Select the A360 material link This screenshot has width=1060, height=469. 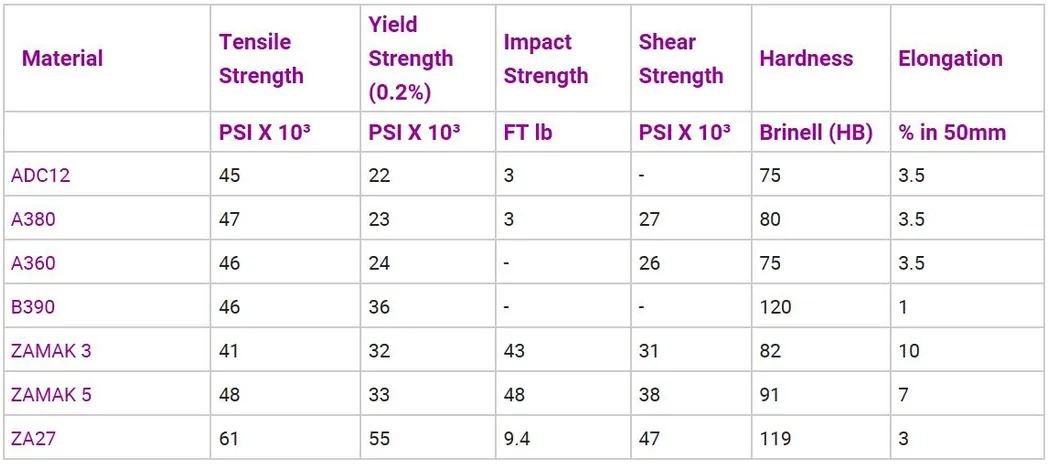[33, 264]
